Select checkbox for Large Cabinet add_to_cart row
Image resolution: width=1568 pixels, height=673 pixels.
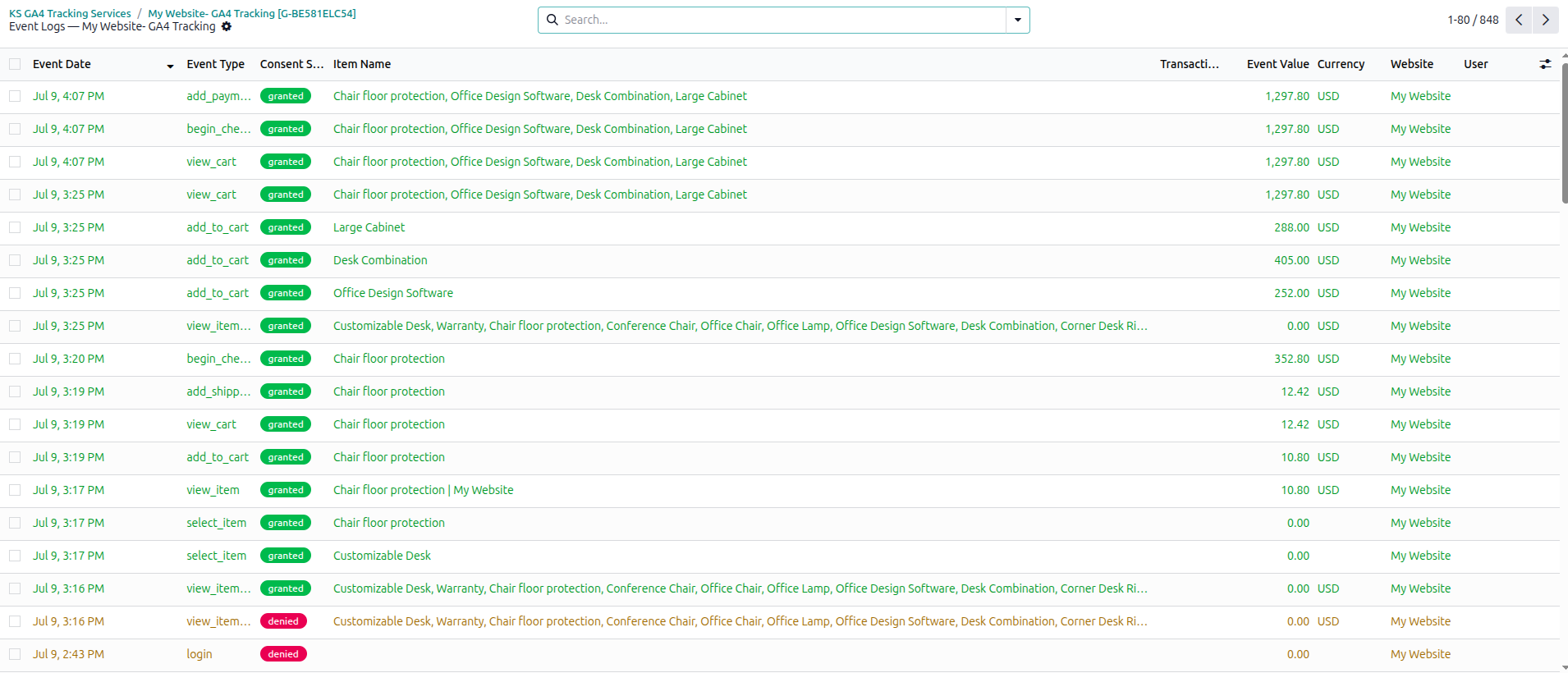click(x=15, y=227)
